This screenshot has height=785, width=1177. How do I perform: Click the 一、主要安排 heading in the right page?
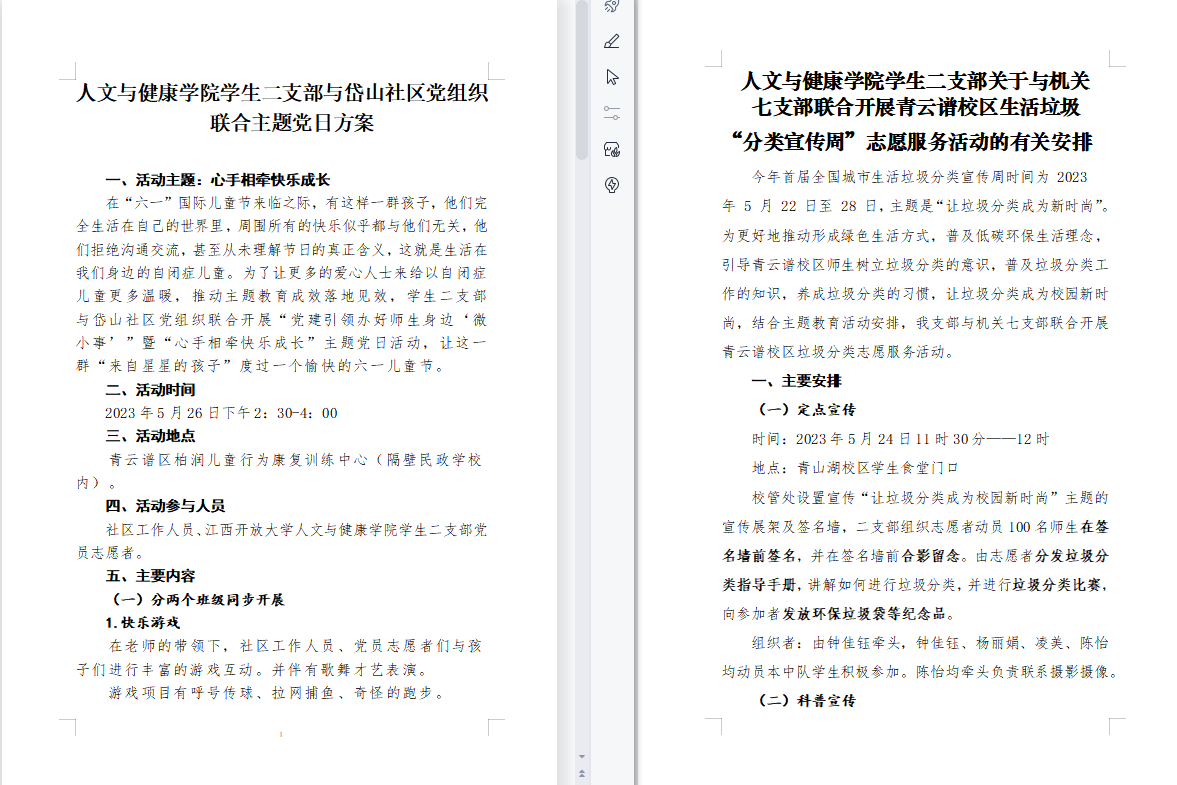tap(797, 381)
